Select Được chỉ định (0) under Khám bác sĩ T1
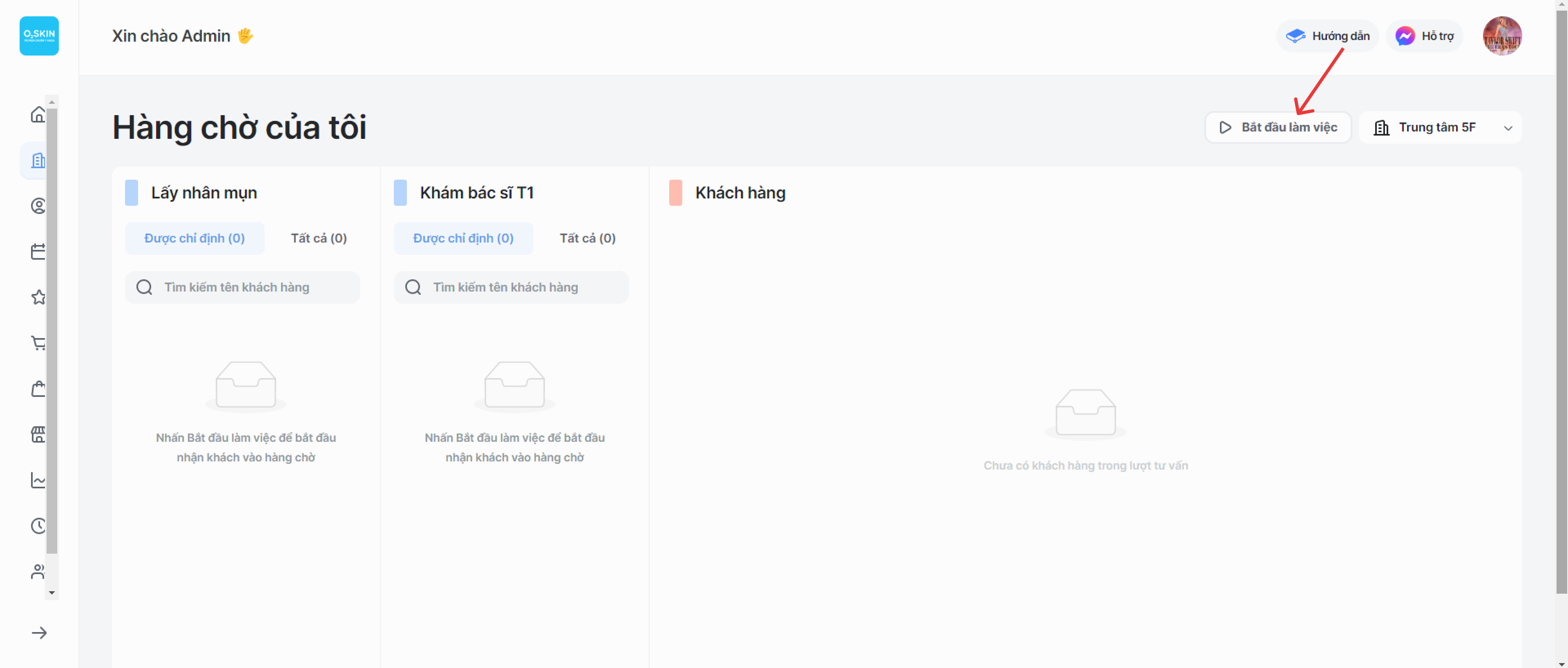Screen dimensions: 1568x668 click(462, 238)
